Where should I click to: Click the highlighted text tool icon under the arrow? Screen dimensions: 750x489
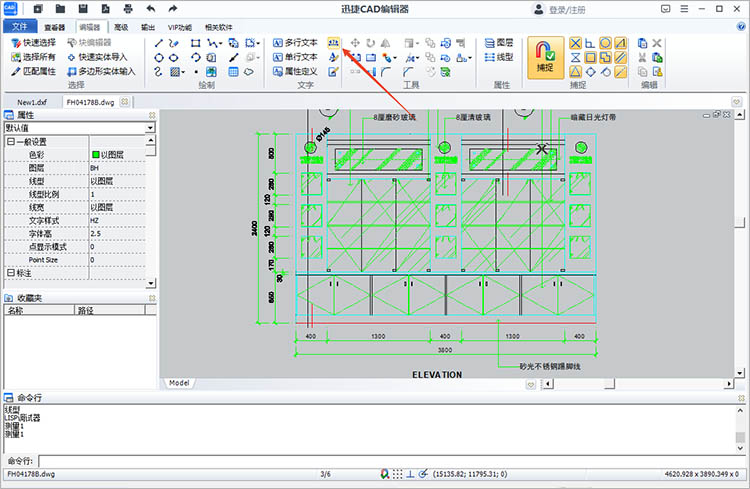(333, 43)
